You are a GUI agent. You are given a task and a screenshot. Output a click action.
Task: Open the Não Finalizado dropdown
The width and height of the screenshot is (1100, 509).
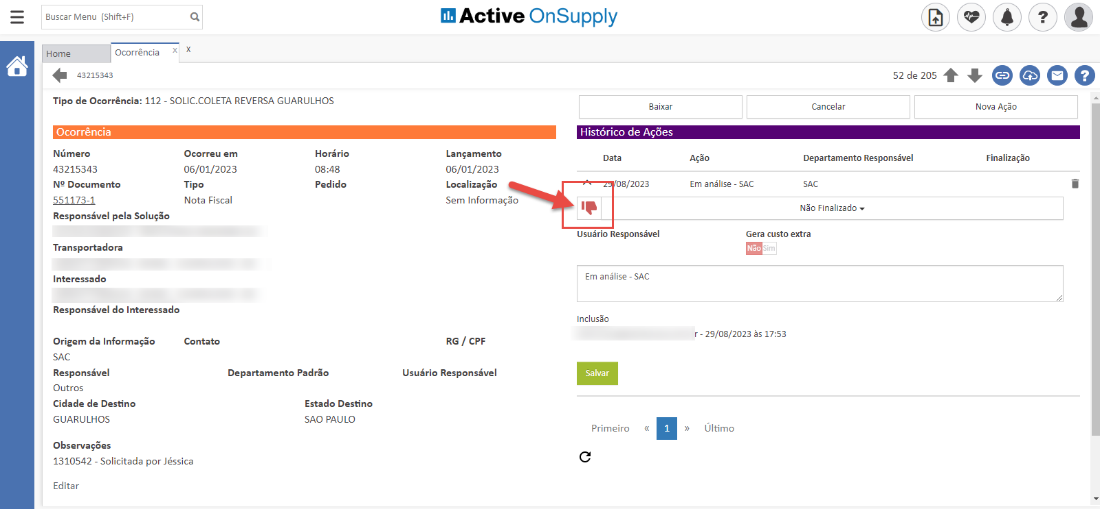click(x=831, y=208)
